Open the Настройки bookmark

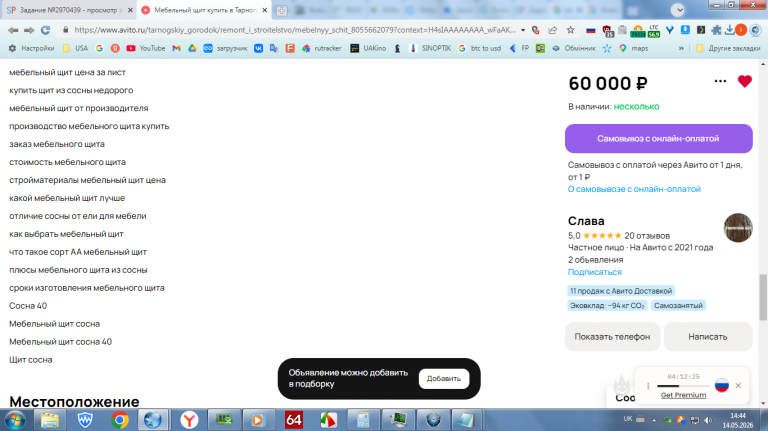pos(31,48)
